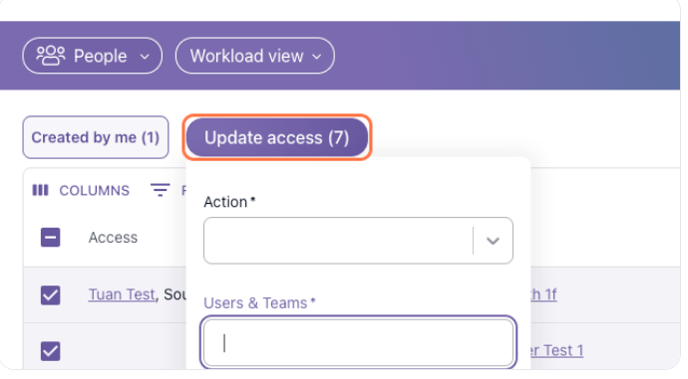Toggle the select-all checkbox in header

50,237
